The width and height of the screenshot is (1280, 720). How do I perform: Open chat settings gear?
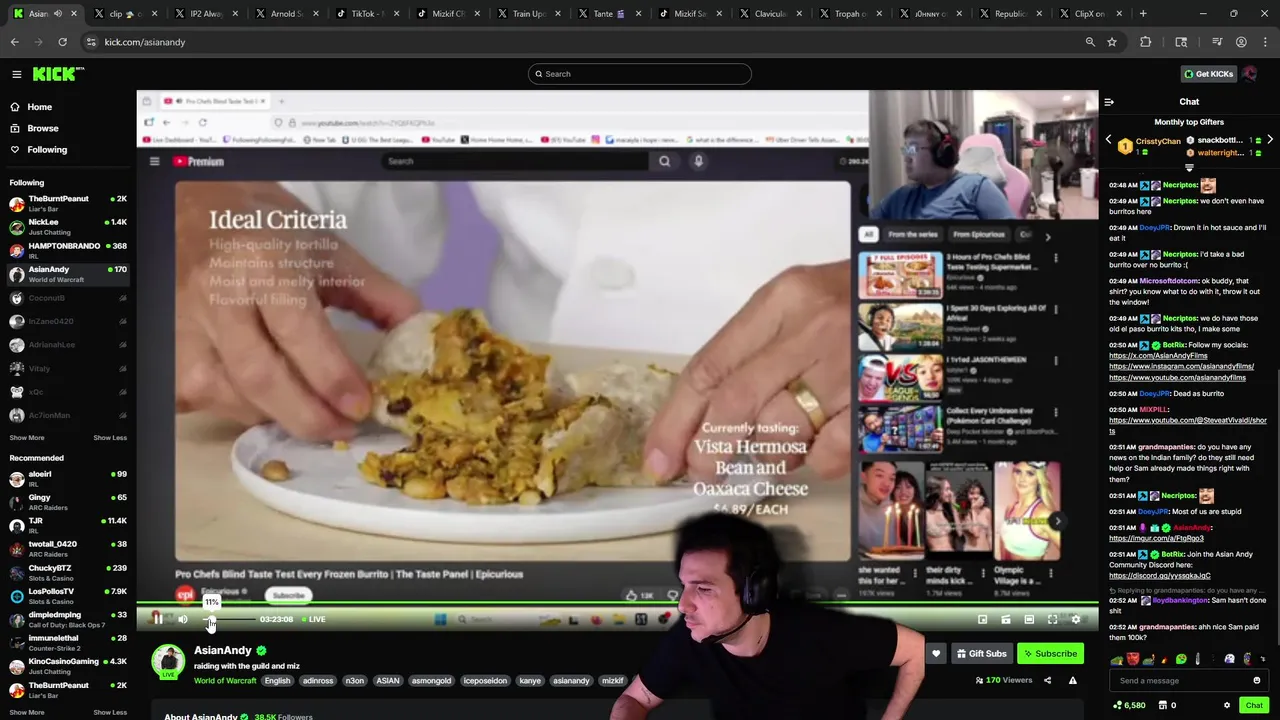pos(1227,705)
